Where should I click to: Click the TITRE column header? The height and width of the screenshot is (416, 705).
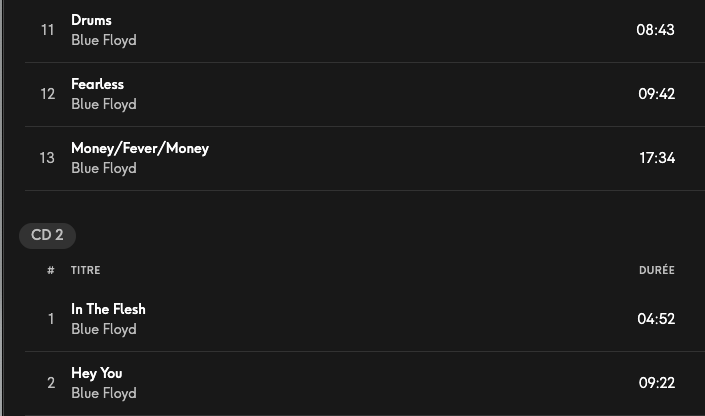pos(85,270)
